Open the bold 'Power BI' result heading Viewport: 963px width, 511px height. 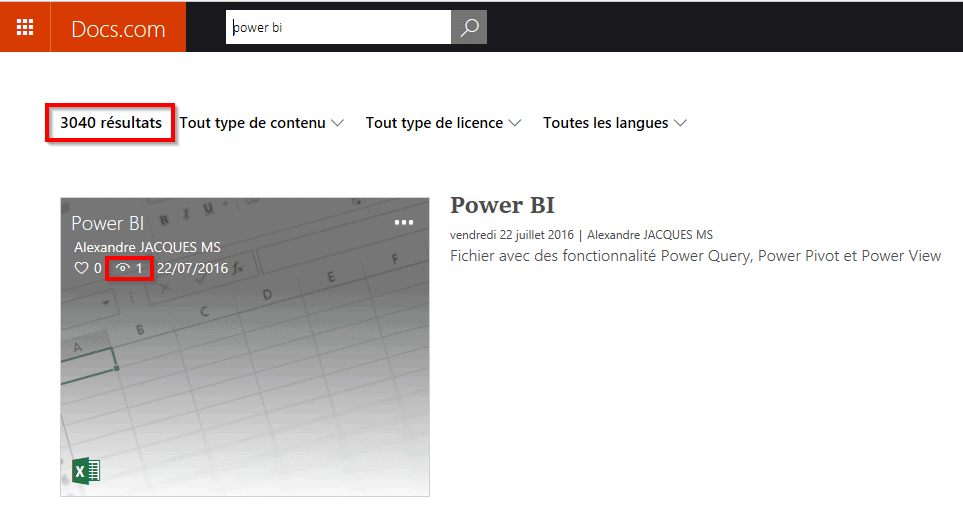point(502,205)
